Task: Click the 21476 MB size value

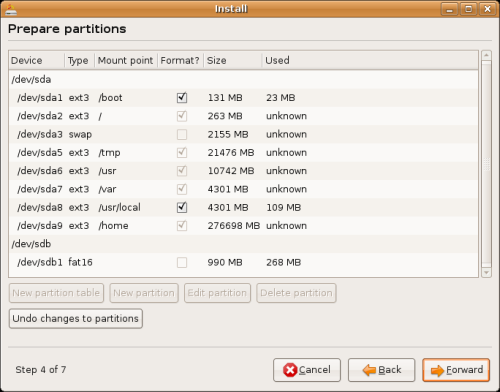Action: pos(231,153)
